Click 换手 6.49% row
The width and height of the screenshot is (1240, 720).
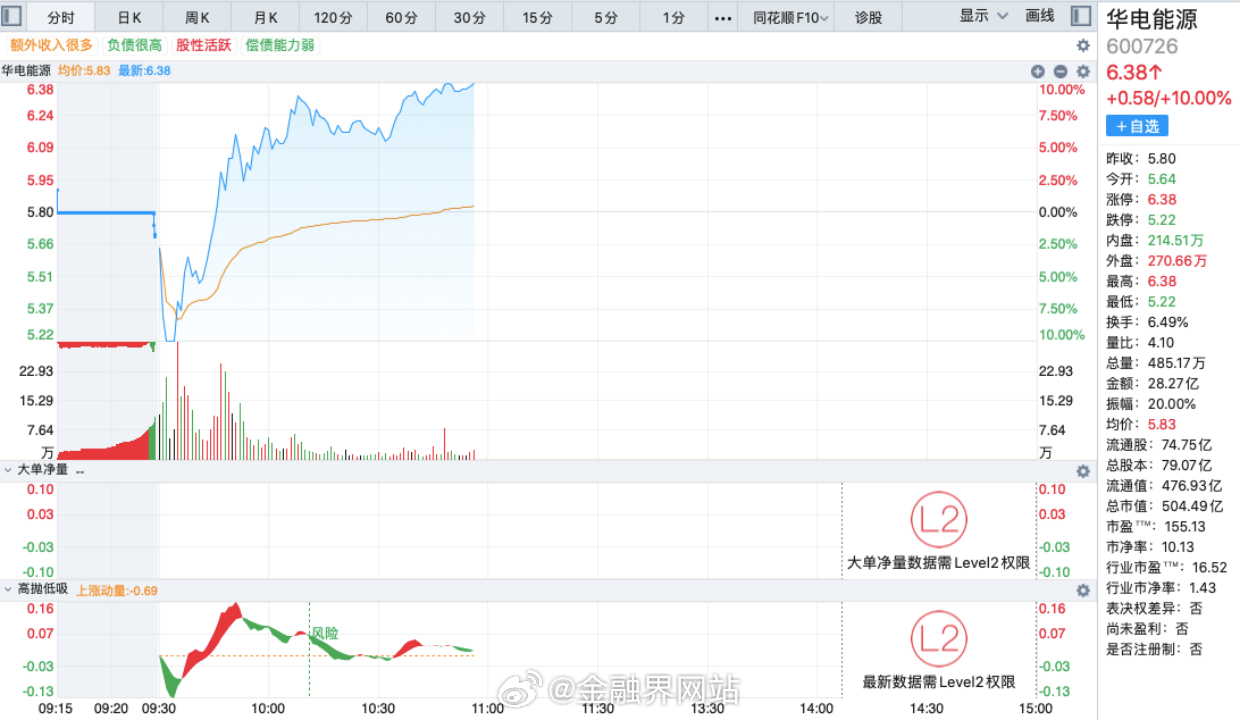coord(1147,322)
